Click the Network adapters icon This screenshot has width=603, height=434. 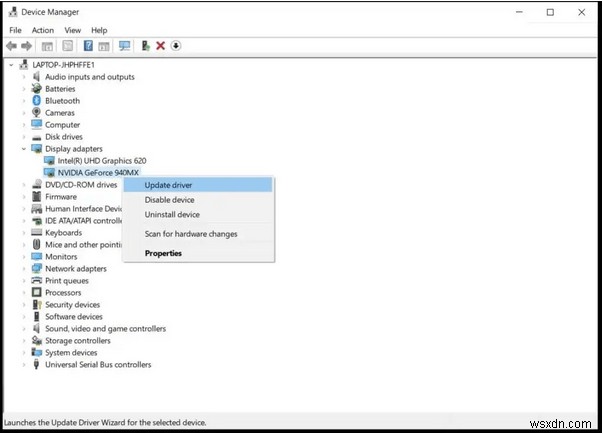tap(37, 269)
